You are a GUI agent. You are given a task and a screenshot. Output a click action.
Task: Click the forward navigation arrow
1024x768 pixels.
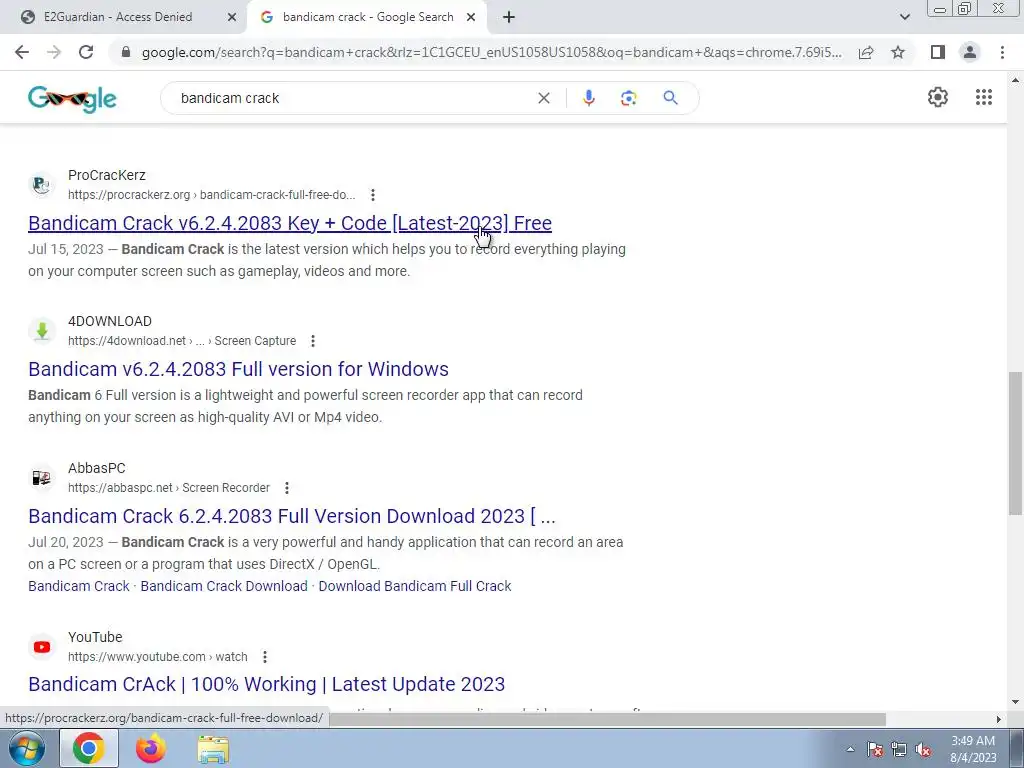pos(54,52)
